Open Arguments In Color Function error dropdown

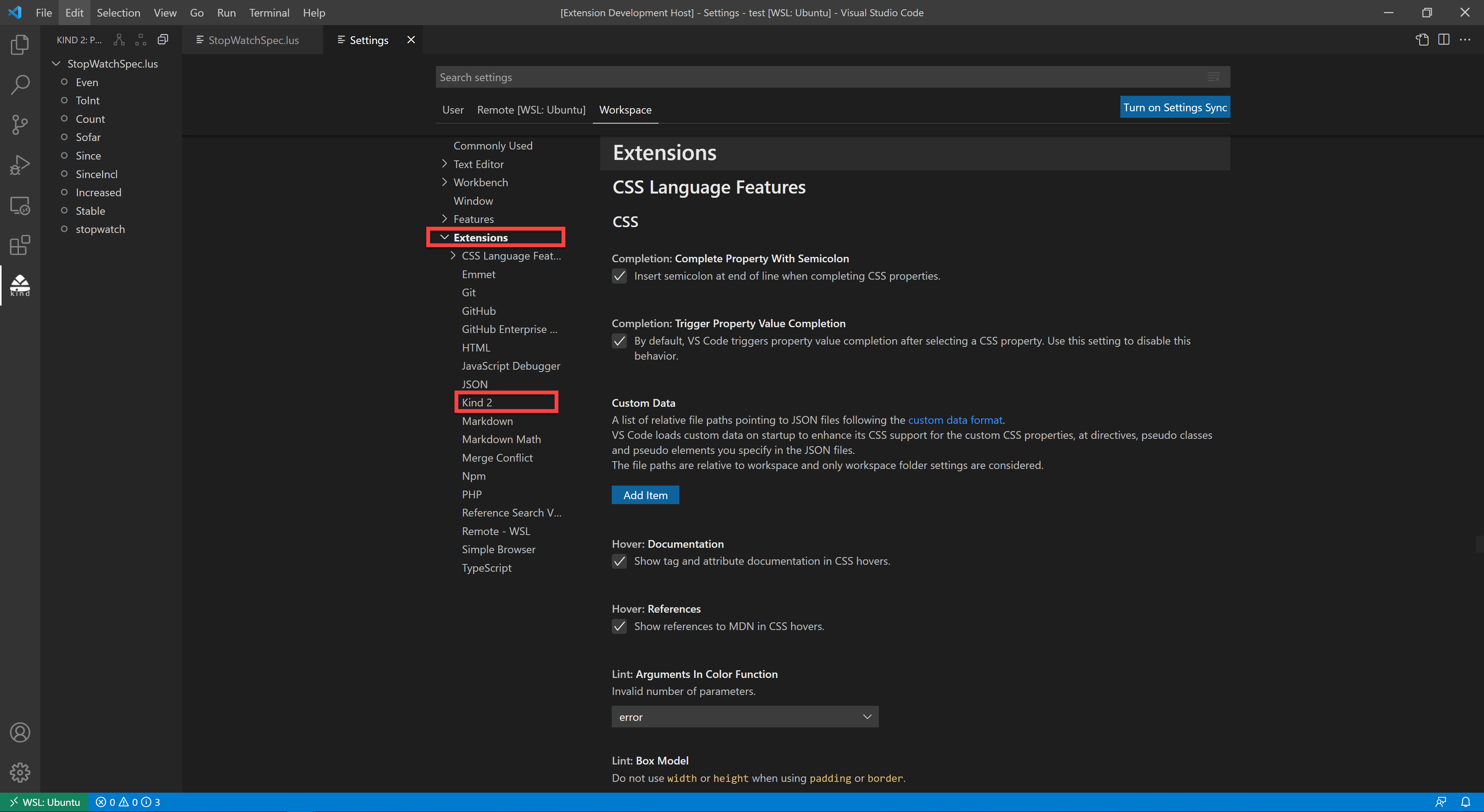745,717
